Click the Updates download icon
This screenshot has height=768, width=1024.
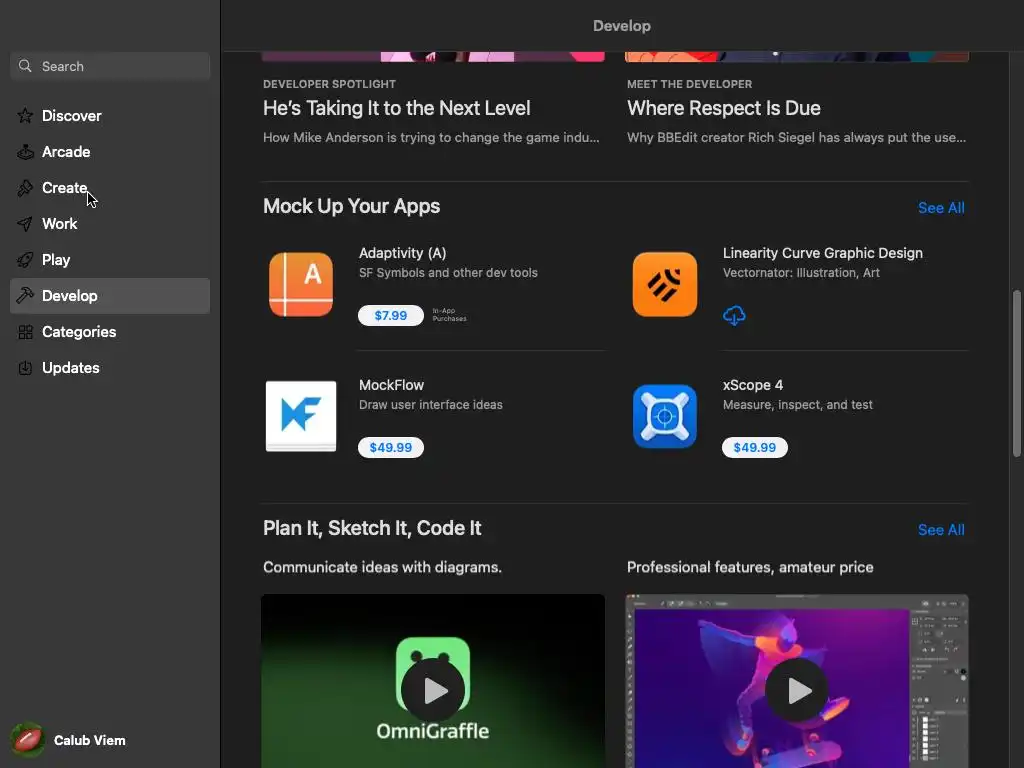[25, 368]
